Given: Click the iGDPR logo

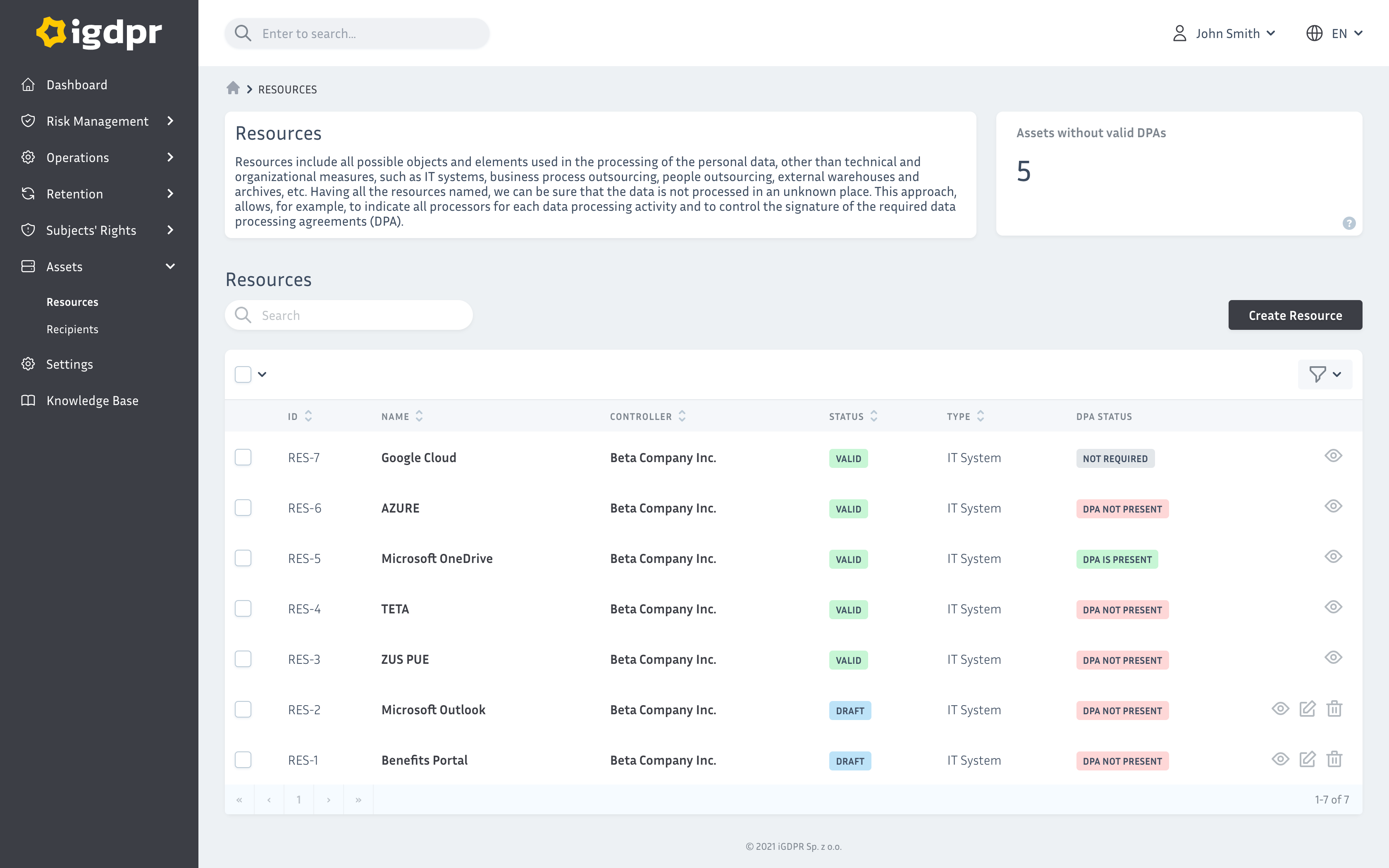Looking at the screenshot, I should (x=99, y=33).
